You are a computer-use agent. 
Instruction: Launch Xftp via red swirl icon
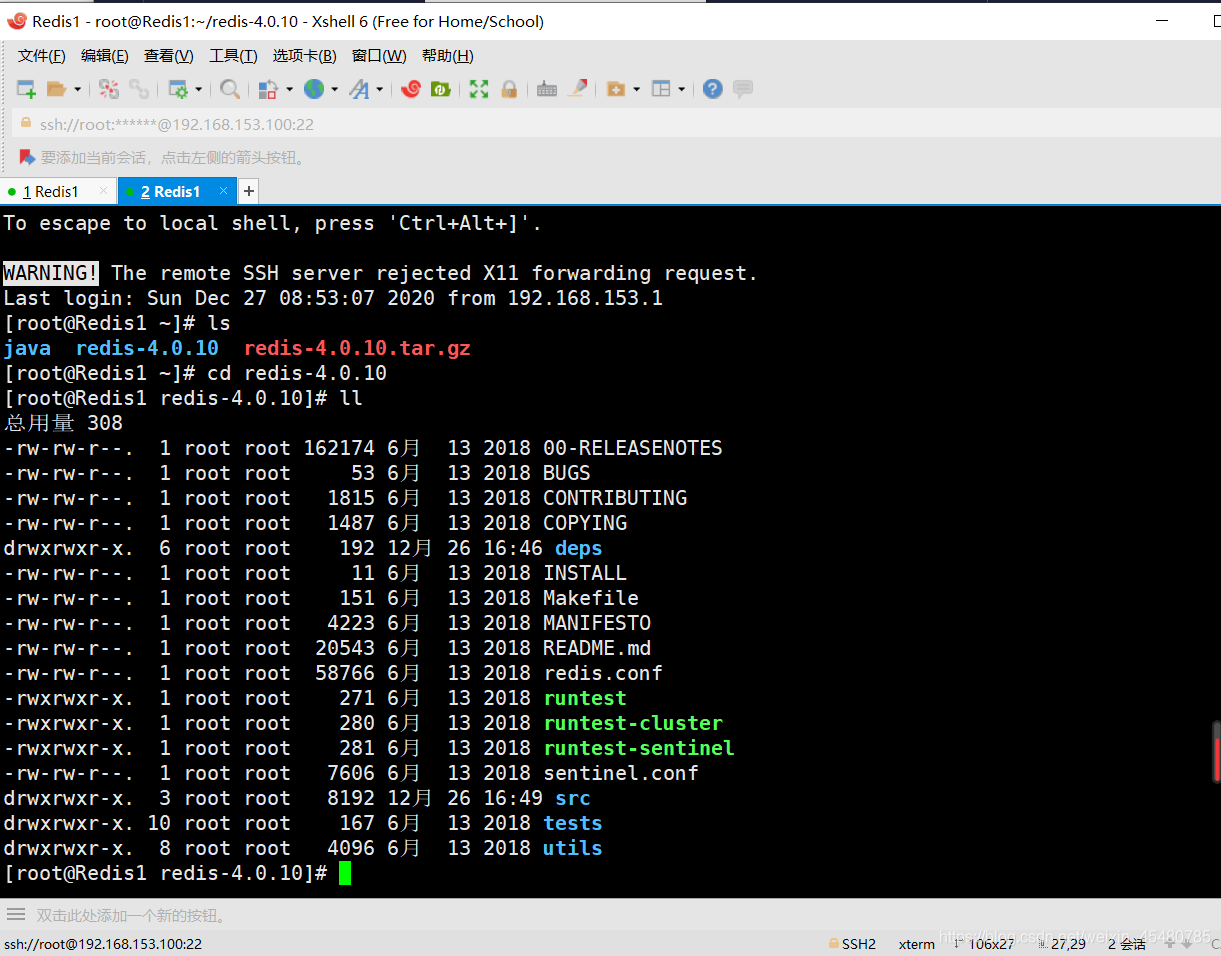[410, 89]
